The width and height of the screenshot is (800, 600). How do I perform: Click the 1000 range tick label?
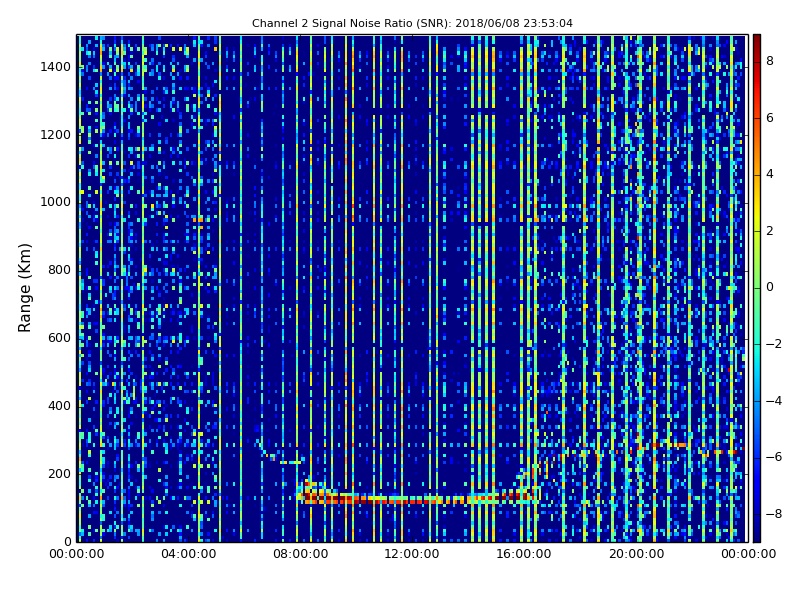point(56,202)
